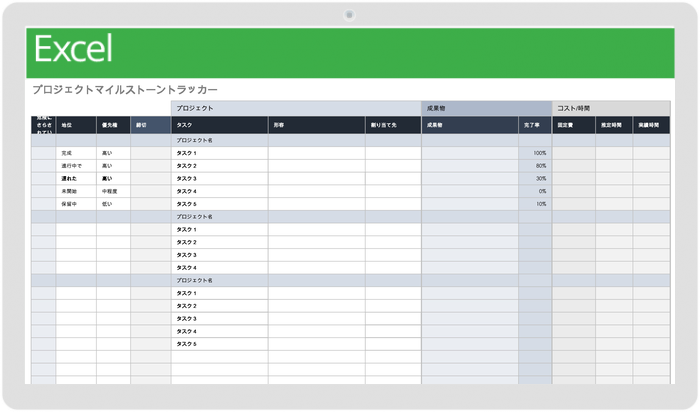
Task: Click the dark タスク column header
Action: (220, 125)
